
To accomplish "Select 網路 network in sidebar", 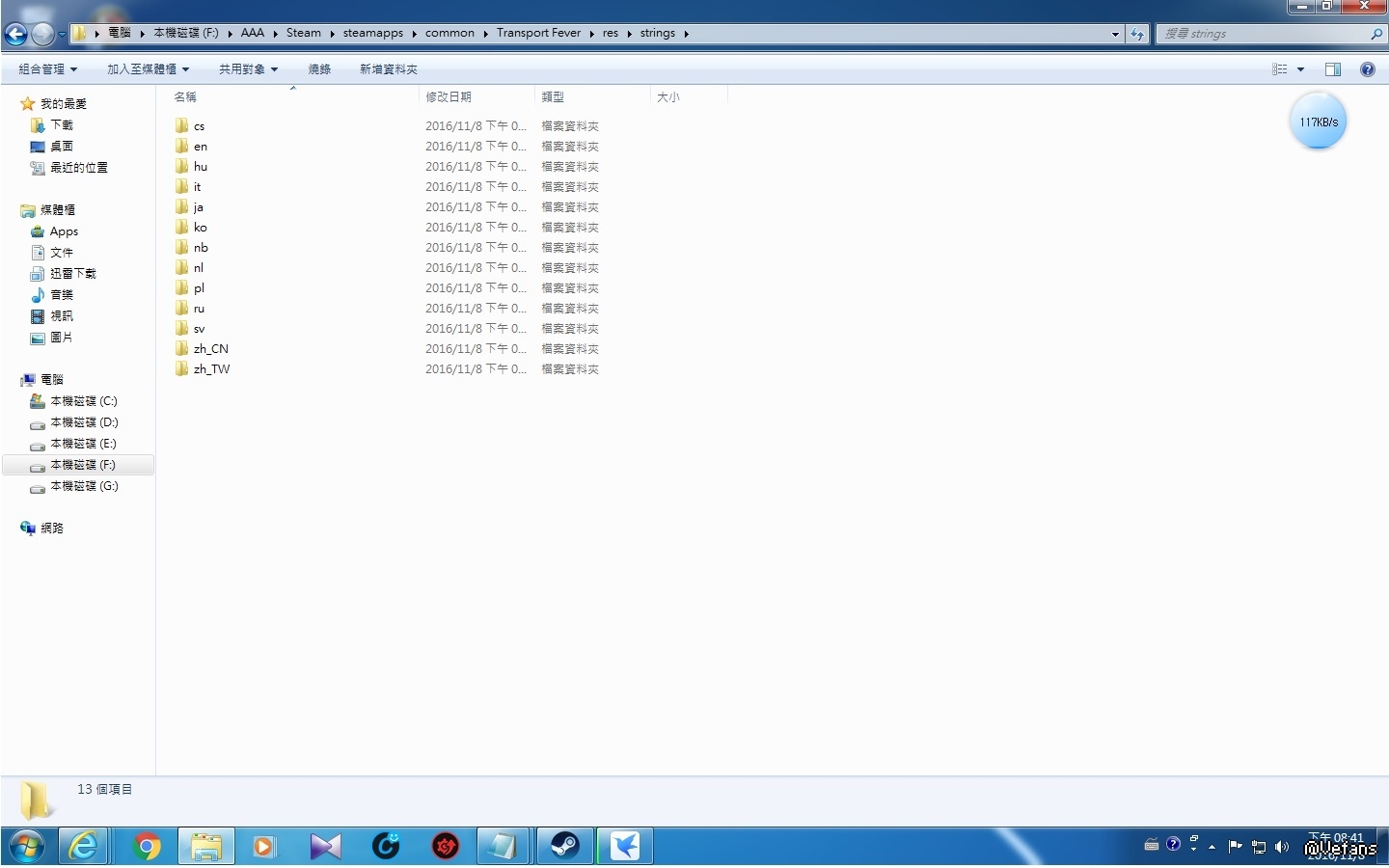I will click(x=51, y=529).
